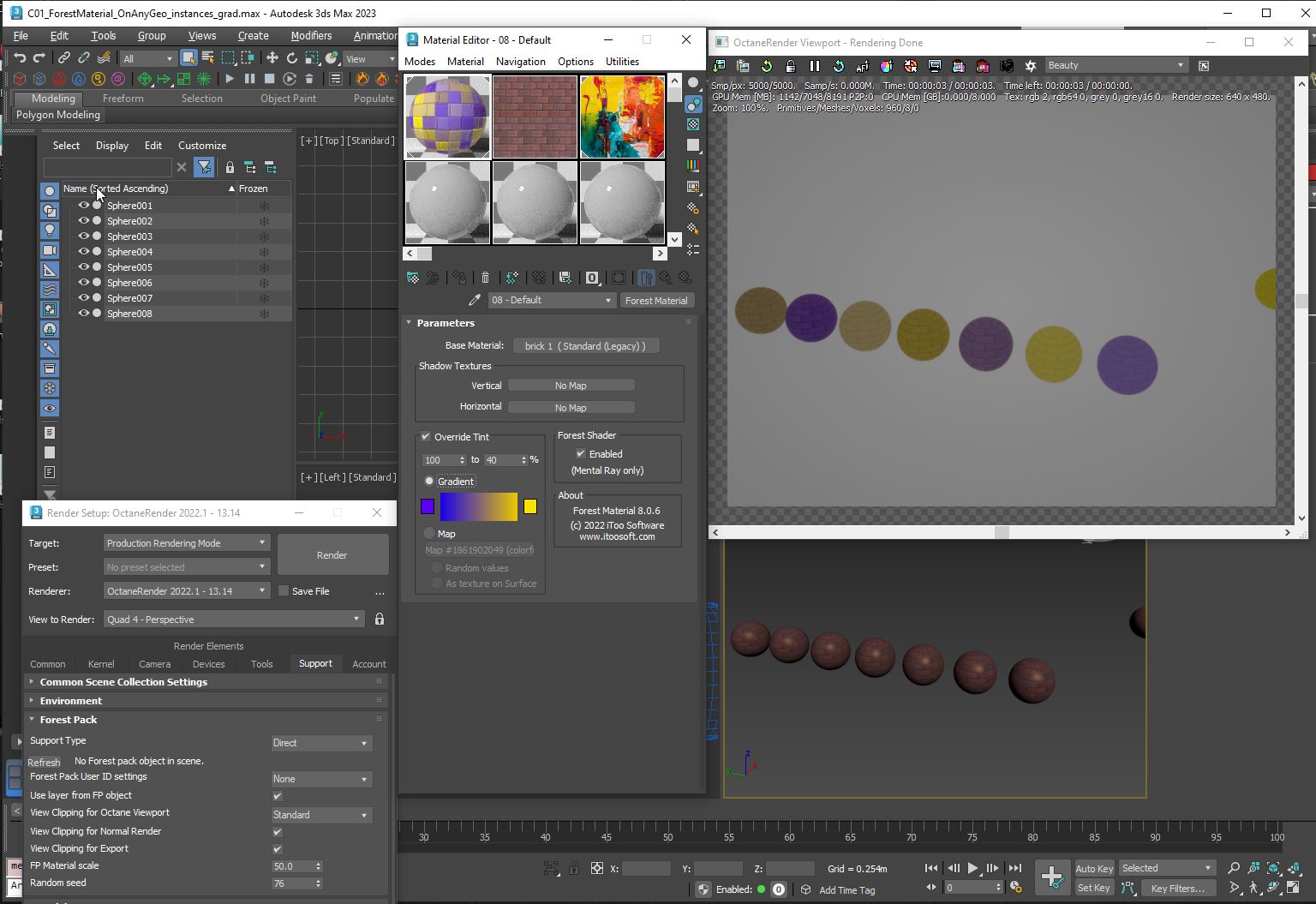
Task: Show lights category in Scene Explorer sidebar
Action: [50, 230]
